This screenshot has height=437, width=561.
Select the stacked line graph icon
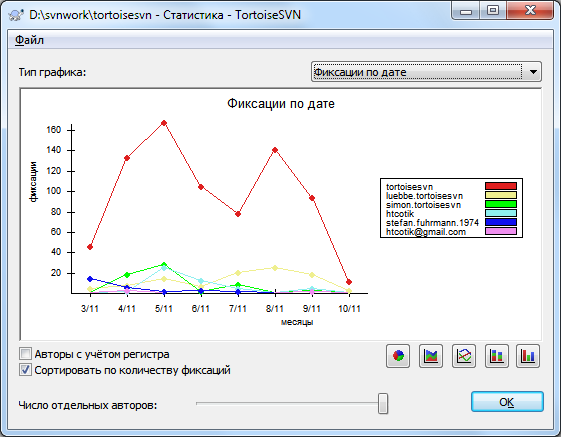(431, 356)
